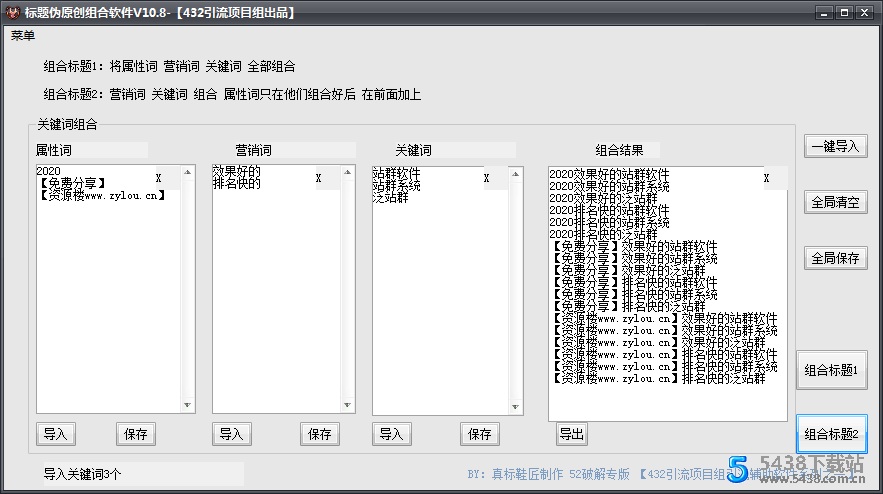Screen dimensions: 883x494
Task: Click the 属性词 column header label
Action: (54, 150)
